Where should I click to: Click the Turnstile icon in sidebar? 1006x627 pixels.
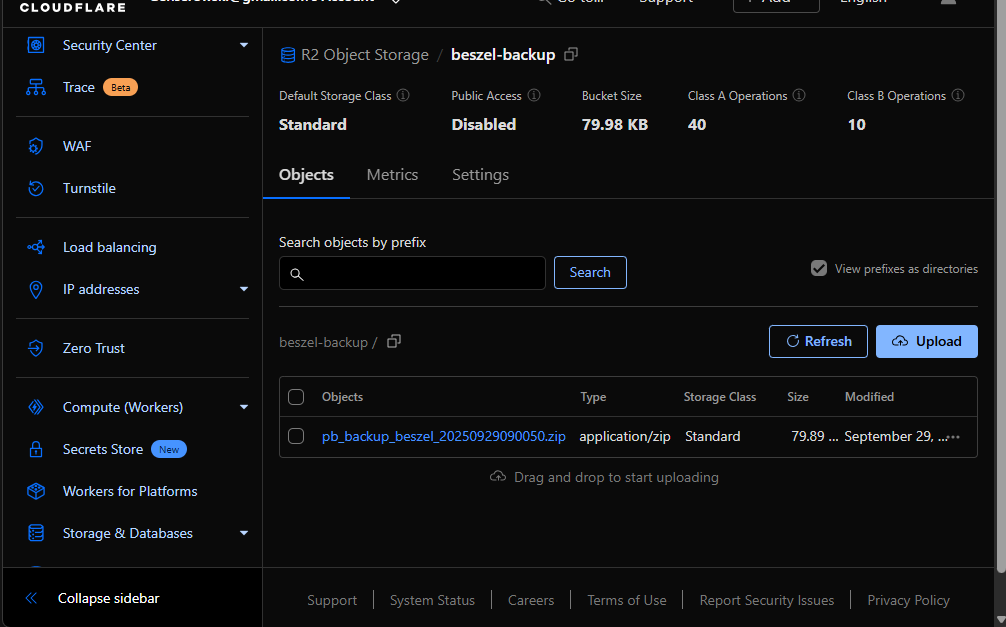[x=36, y=189]
